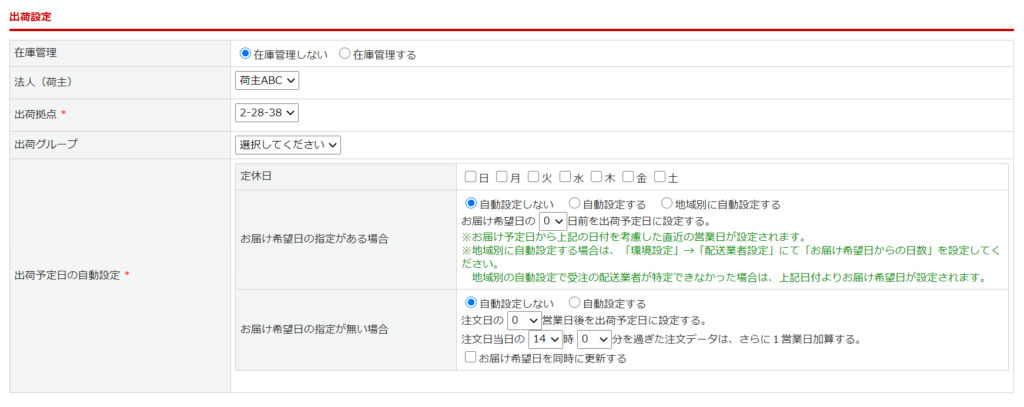This screenshot has height=407, width=1024.
Task: Choose 地域別に自動設定する radio button
Action: (667, 203)
